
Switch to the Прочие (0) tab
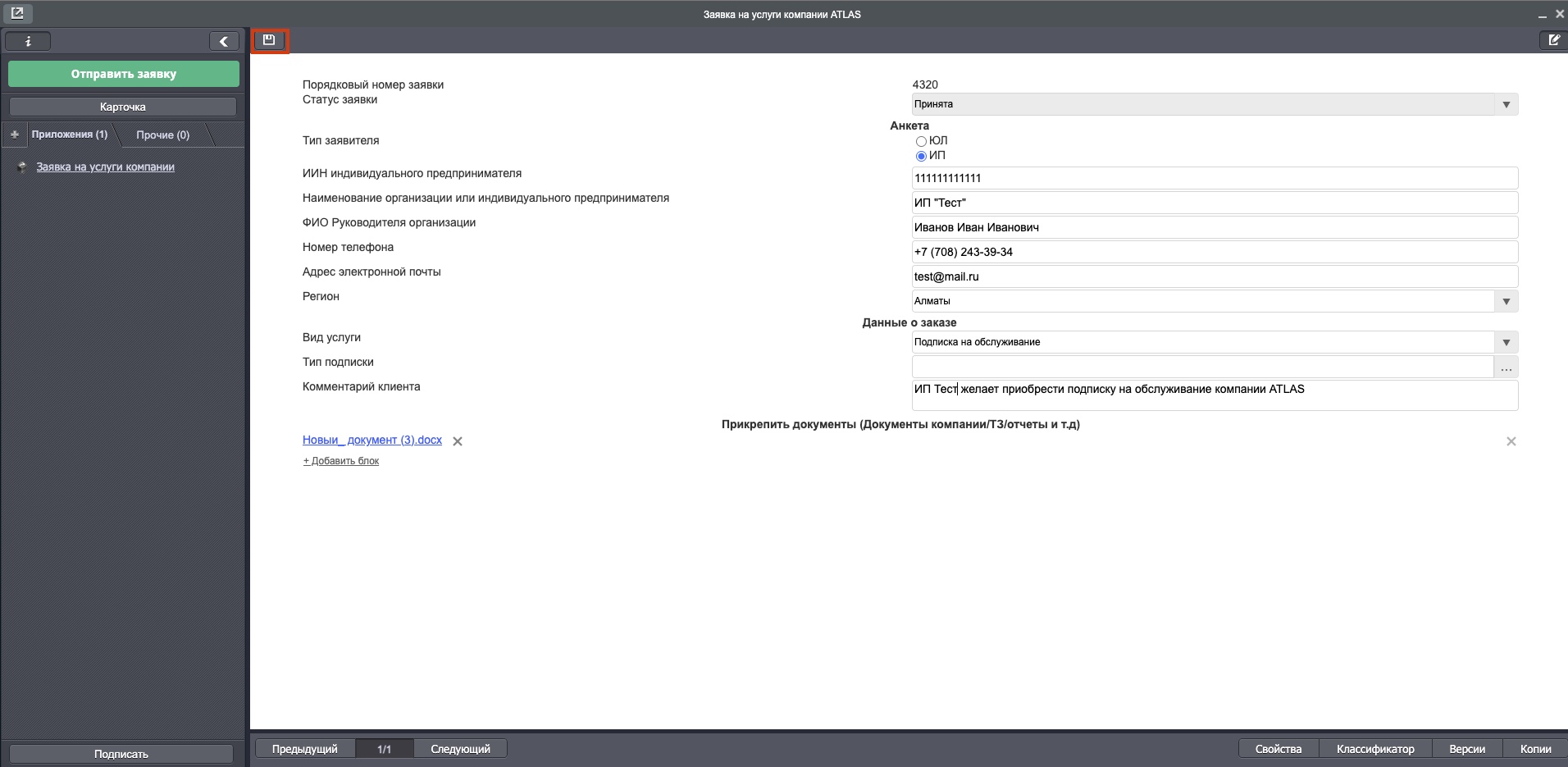[x=162, y=135]
